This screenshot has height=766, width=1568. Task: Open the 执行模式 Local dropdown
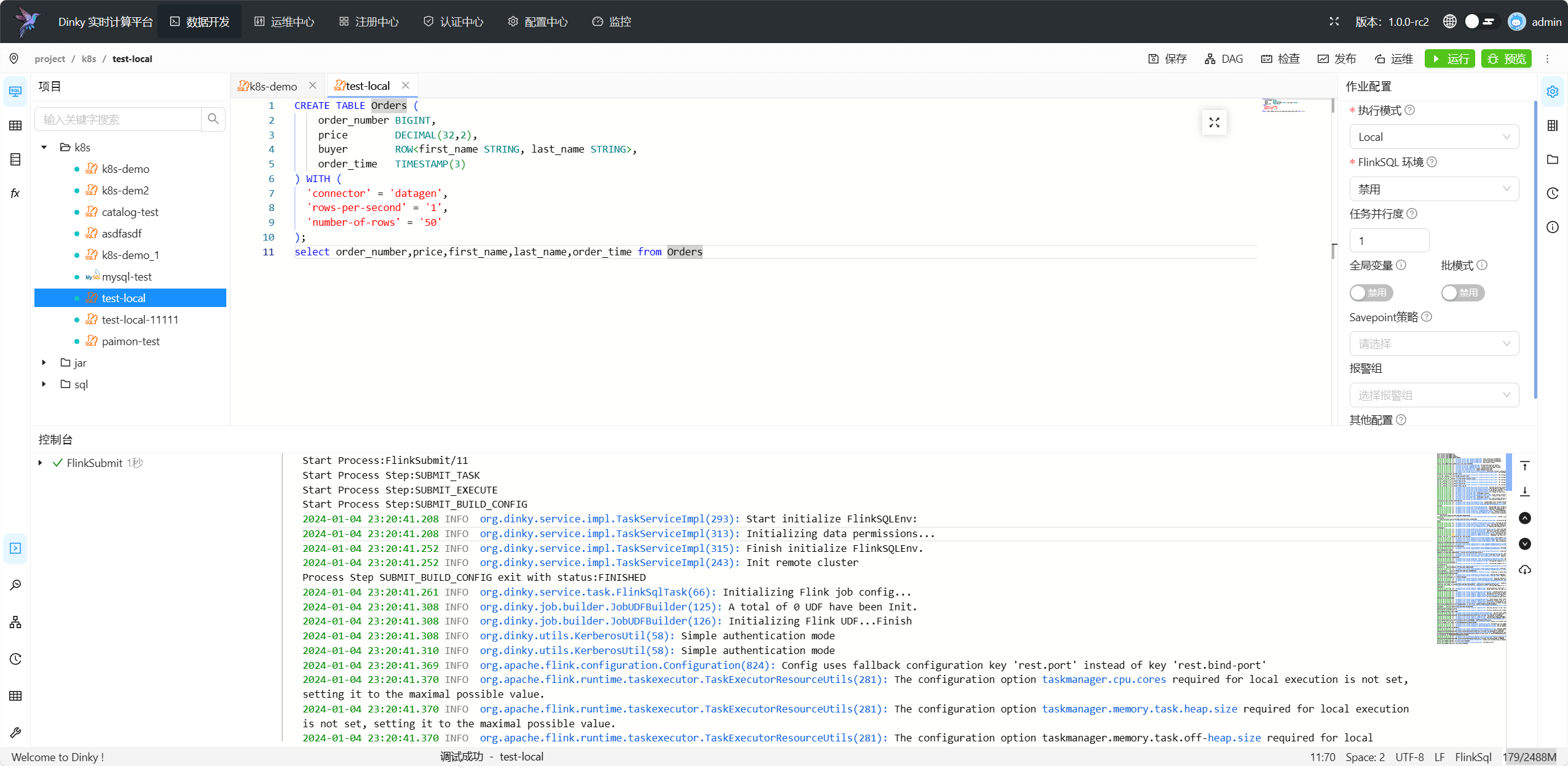1434,137
